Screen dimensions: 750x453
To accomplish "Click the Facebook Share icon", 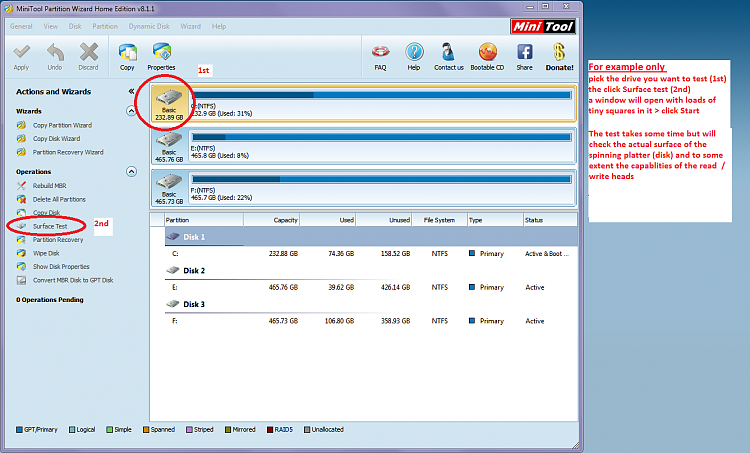I will tap(525, 52).
